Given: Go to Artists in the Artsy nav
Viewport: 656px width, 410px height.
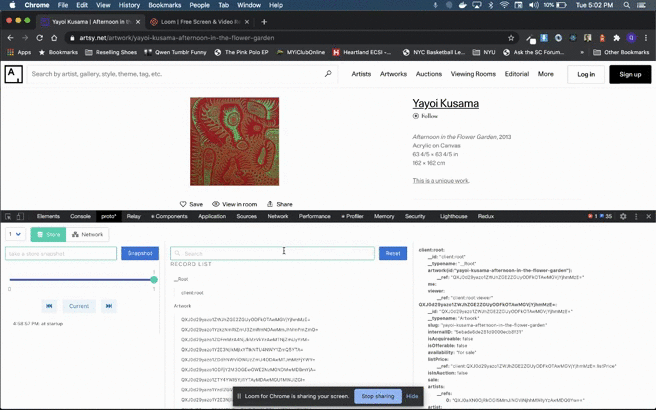Looking at the screenshot, I should pyautogui.click(x=361, y=74).
